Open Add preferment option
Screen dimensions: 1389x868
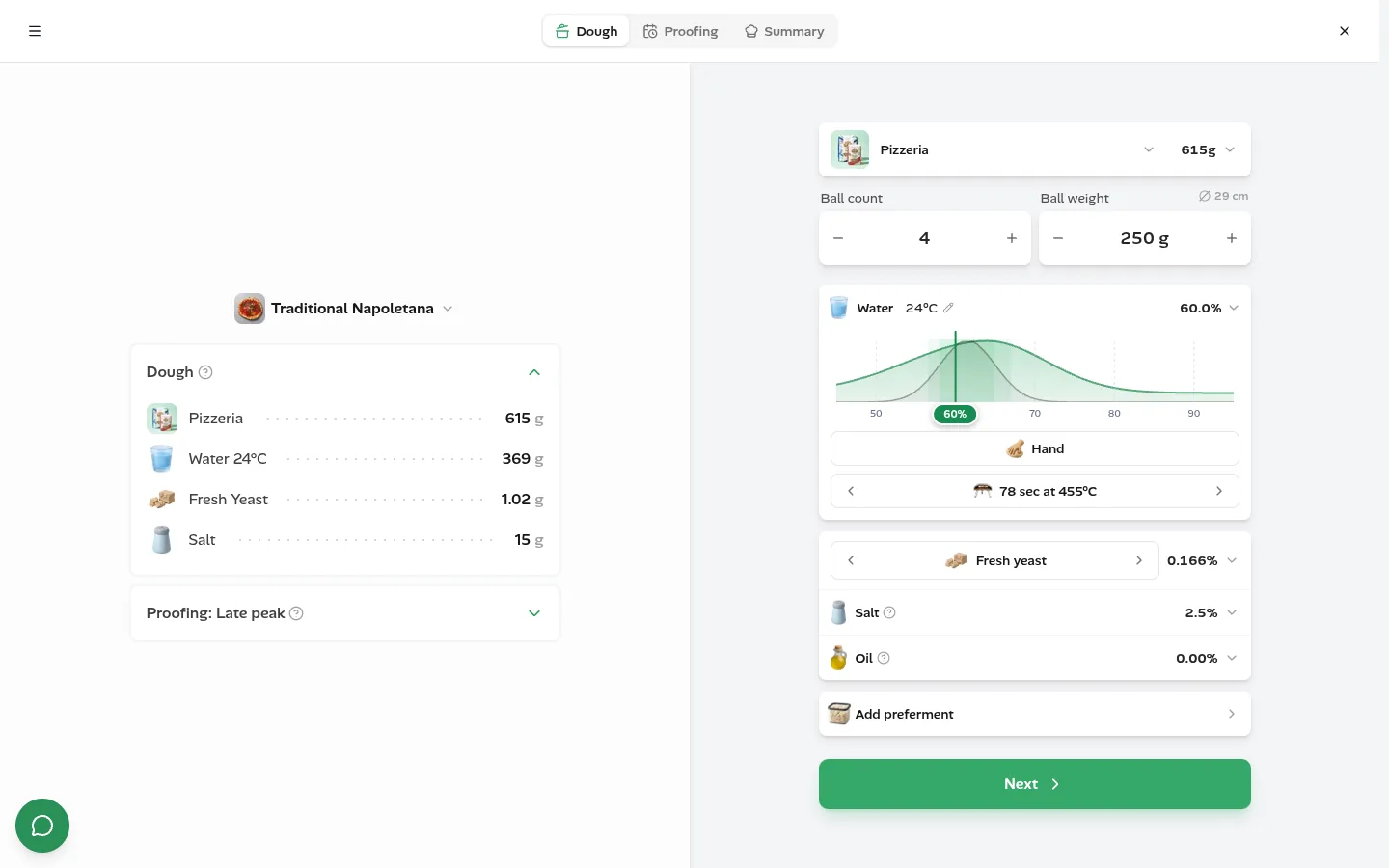coord(1035,714)
